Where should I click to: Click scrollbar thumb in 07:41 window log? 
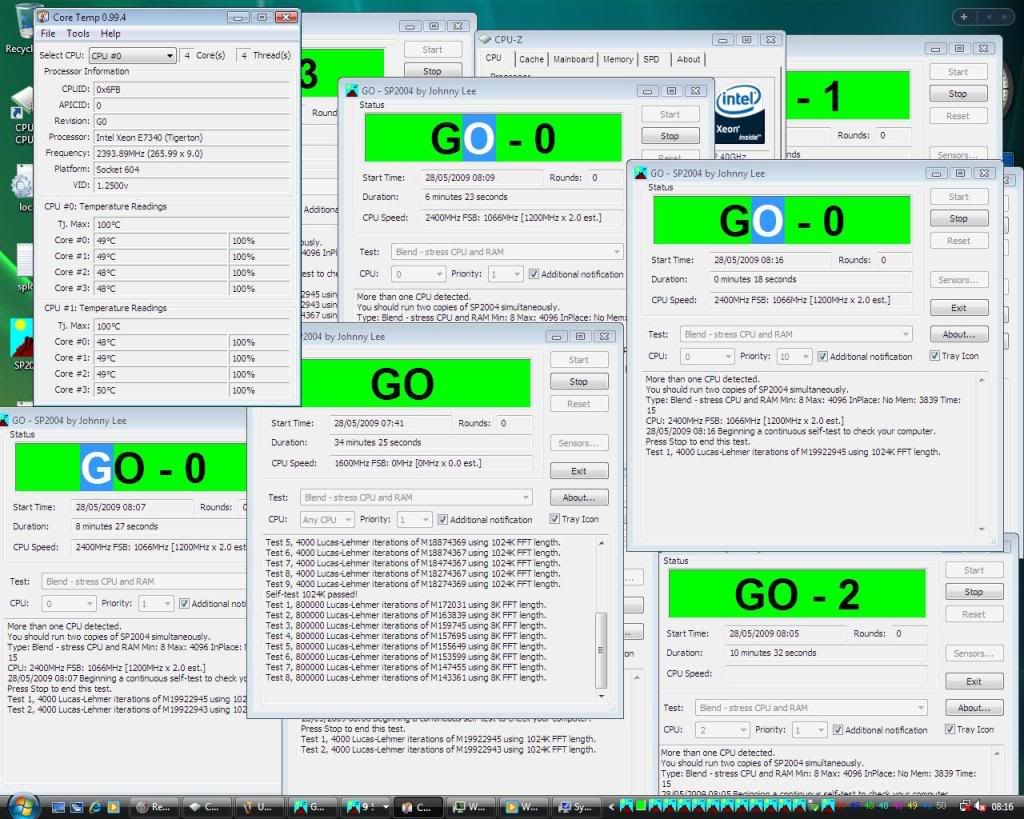[x=601, y=650]
